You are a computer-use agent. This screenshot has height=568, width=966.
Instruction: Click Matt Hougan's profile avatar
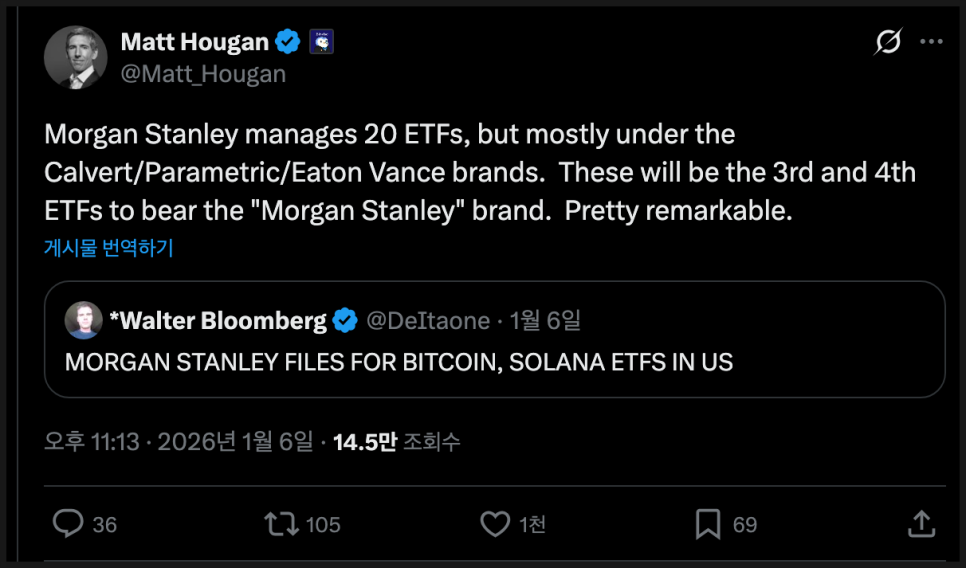click(75, 56)
